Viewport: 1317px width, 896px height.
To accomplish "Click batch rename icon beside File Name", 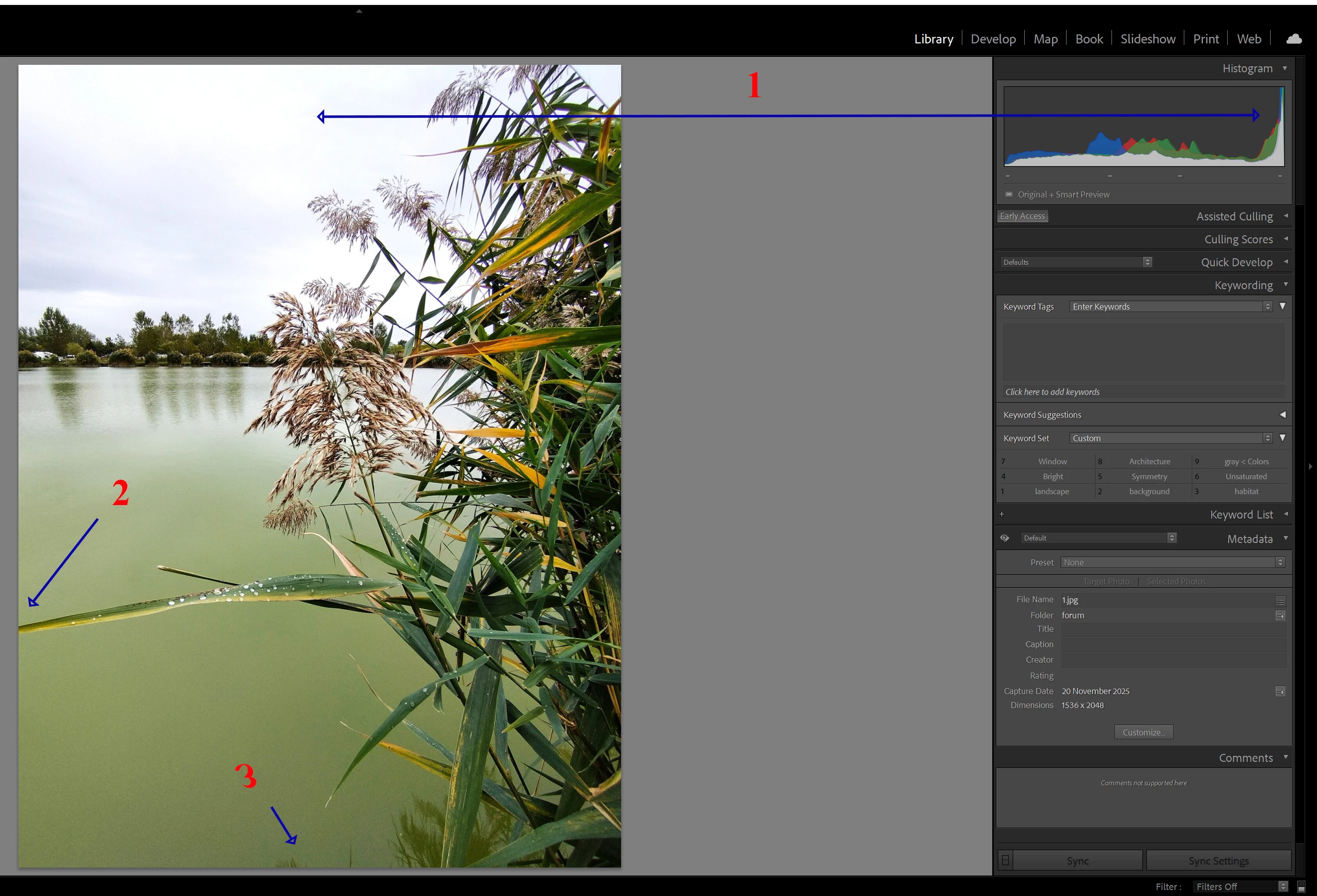I will 1280,601.
